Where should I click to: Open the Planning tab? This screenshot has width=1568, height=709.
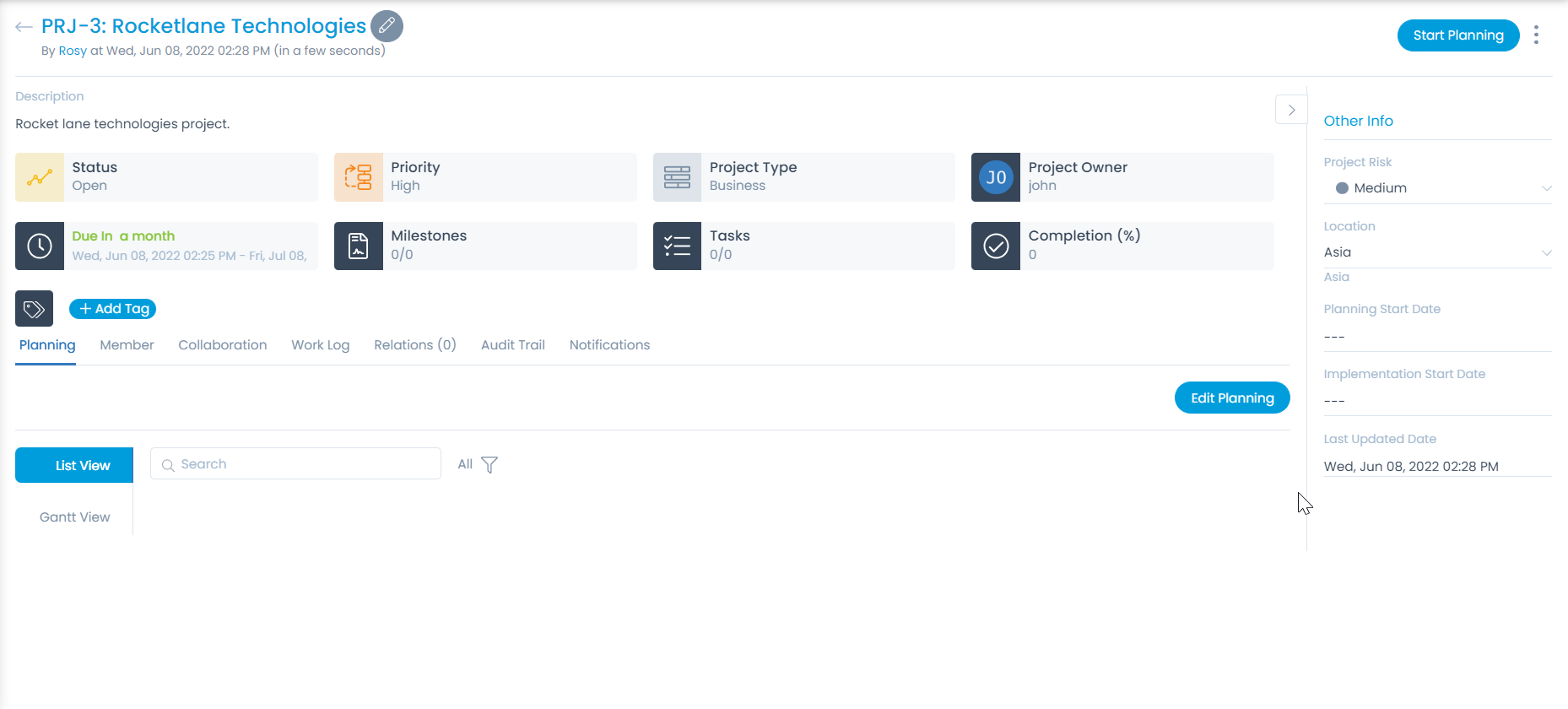[47, 345]
